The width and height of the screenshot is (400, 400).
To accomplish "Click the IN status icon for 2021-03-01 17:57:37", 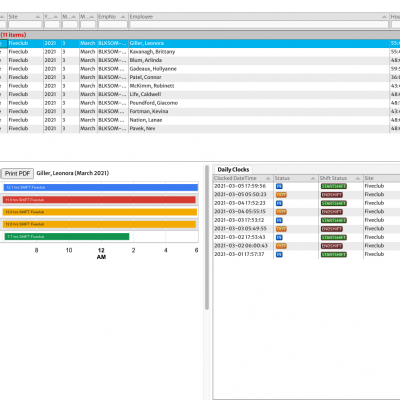I will coord(279,255).
